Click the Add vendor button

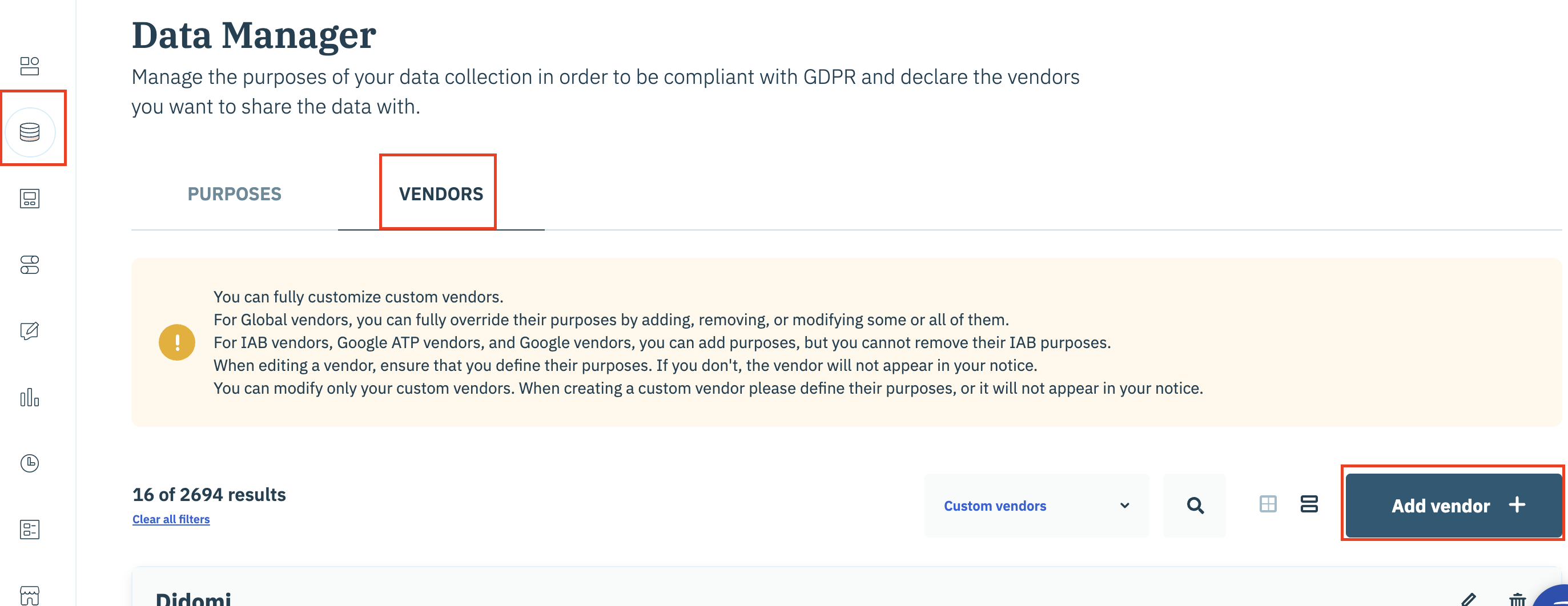[x=1454, y=506]
